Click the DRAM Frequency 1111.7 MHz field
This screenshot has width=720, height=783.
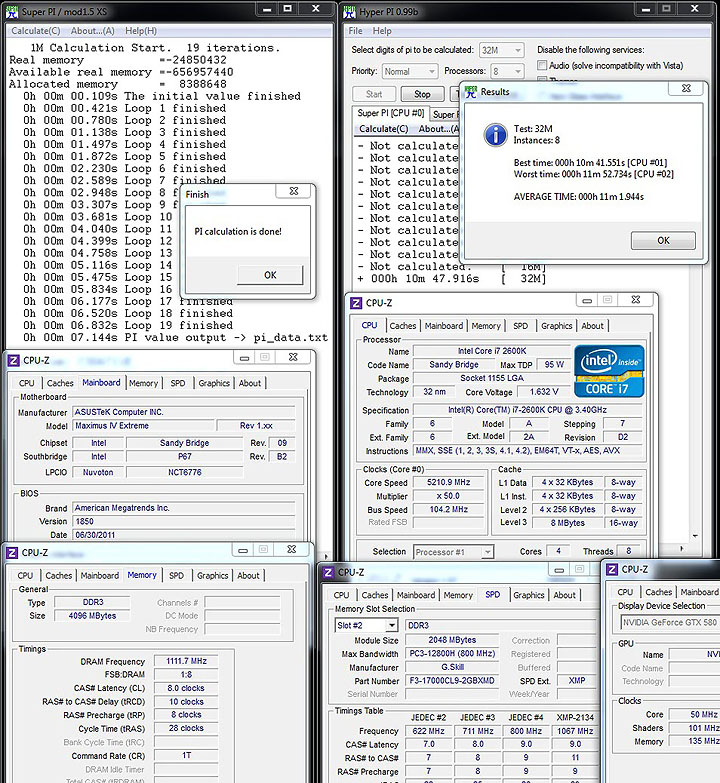click(x=186, y=661)
